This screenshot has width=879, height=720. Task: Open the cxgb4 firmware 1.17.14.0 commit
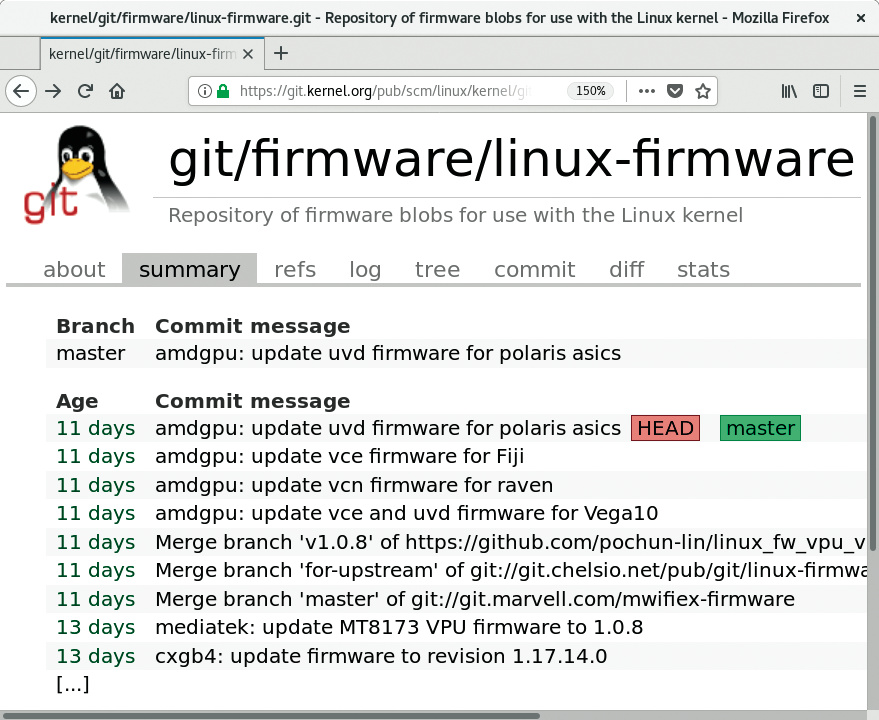381,656
